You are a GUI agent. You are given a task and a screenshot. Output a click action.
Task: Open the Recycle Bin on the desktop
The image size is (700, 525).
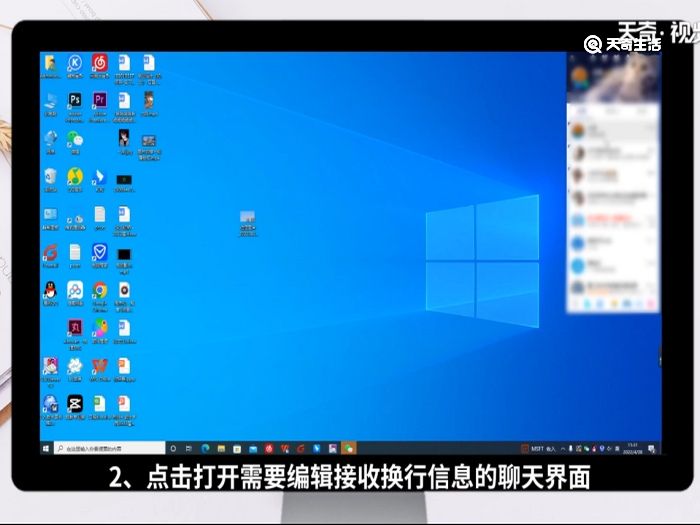(x=50, y=177)
